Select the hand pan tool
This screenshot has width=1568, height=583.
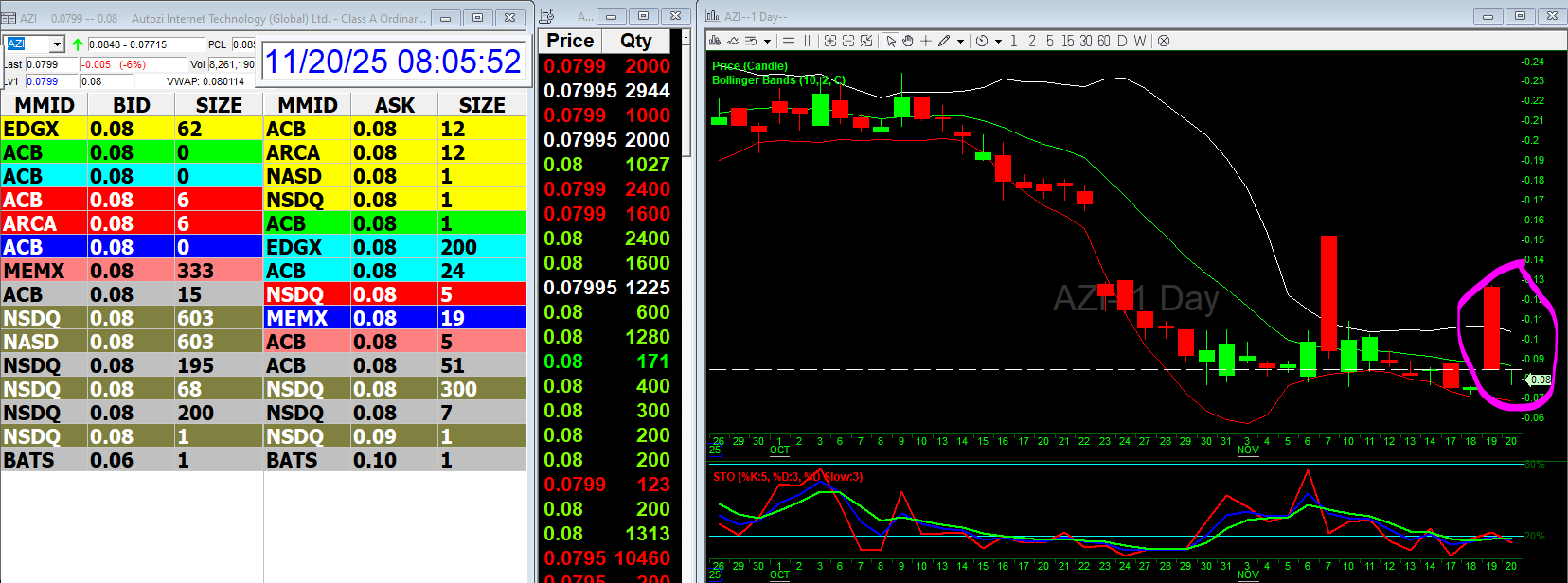[908, 41]
